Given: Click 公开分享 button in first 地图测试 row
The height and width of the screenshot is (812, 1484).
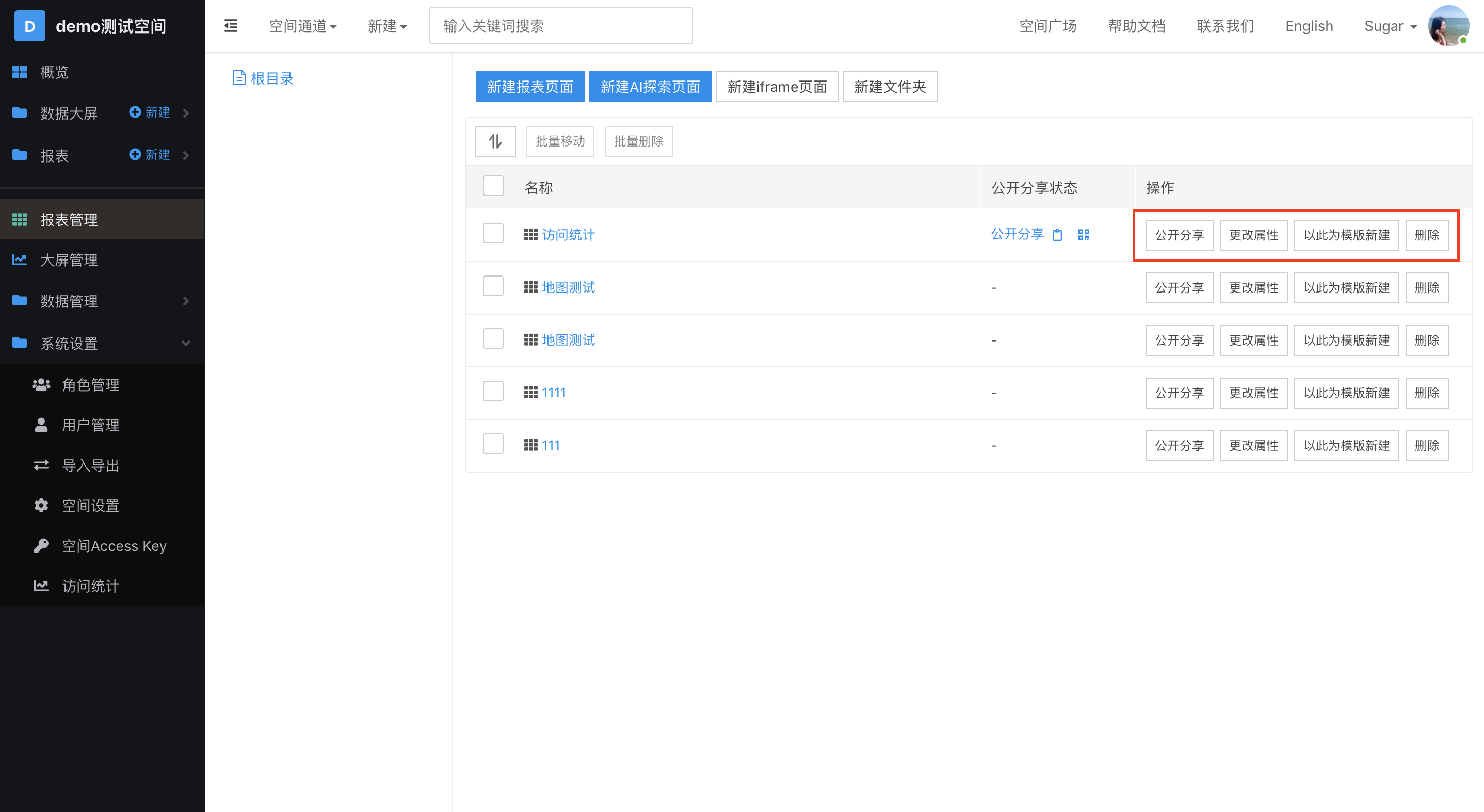Looking at the screenshot, I should [1179, 287].
